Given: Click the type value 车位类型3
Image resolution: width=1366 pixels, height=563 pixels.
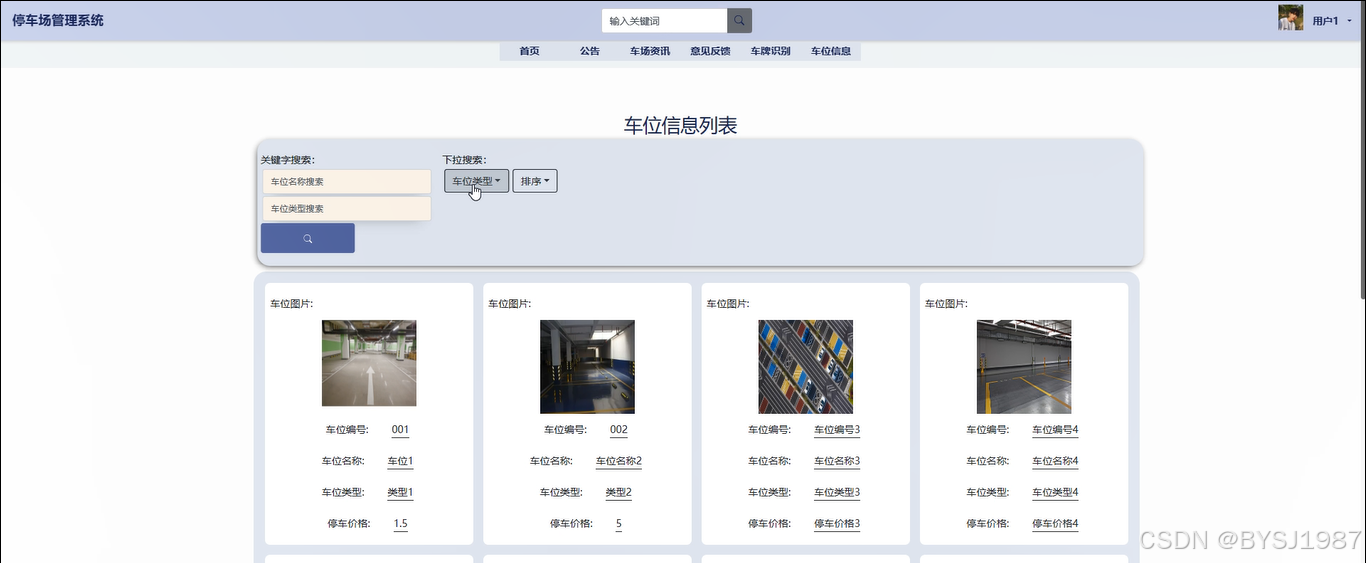Looking at the screenshot, I should tap(837, 492).
